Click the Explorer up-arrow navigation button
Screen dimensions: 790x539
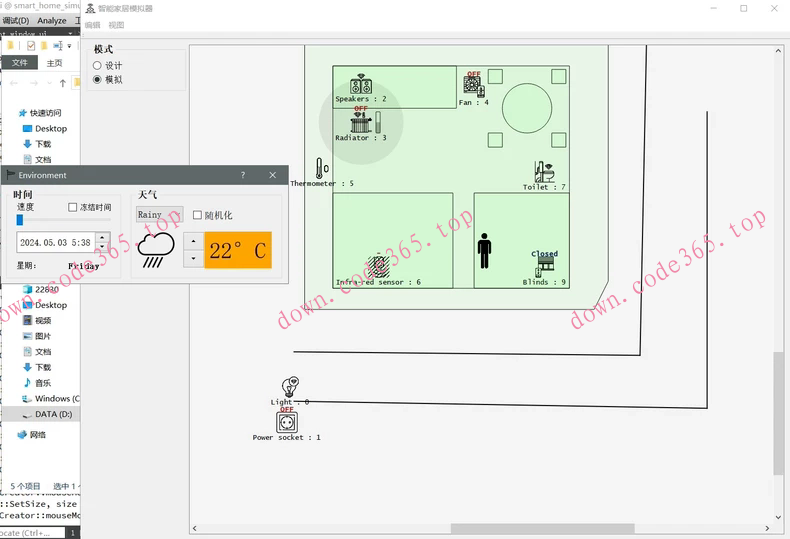(x=62, y=83)
